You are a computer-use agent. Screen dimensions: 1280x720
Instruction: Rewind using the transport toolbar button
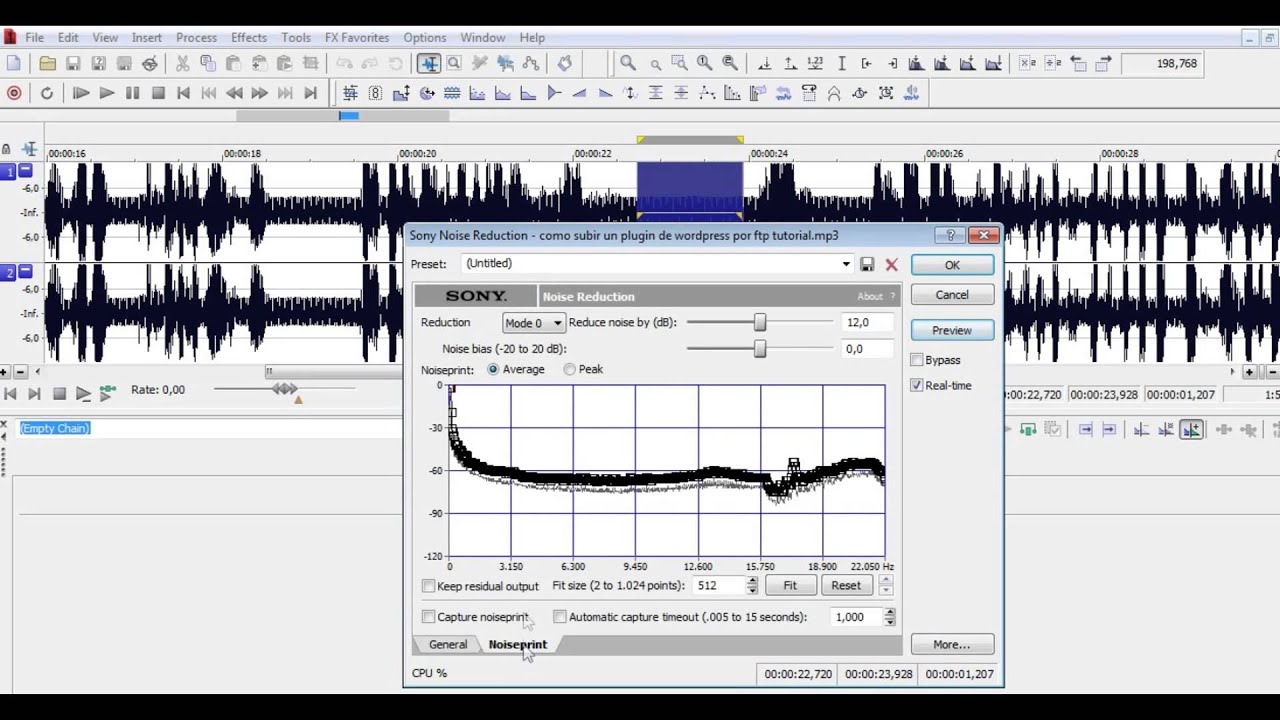[234, 93]
